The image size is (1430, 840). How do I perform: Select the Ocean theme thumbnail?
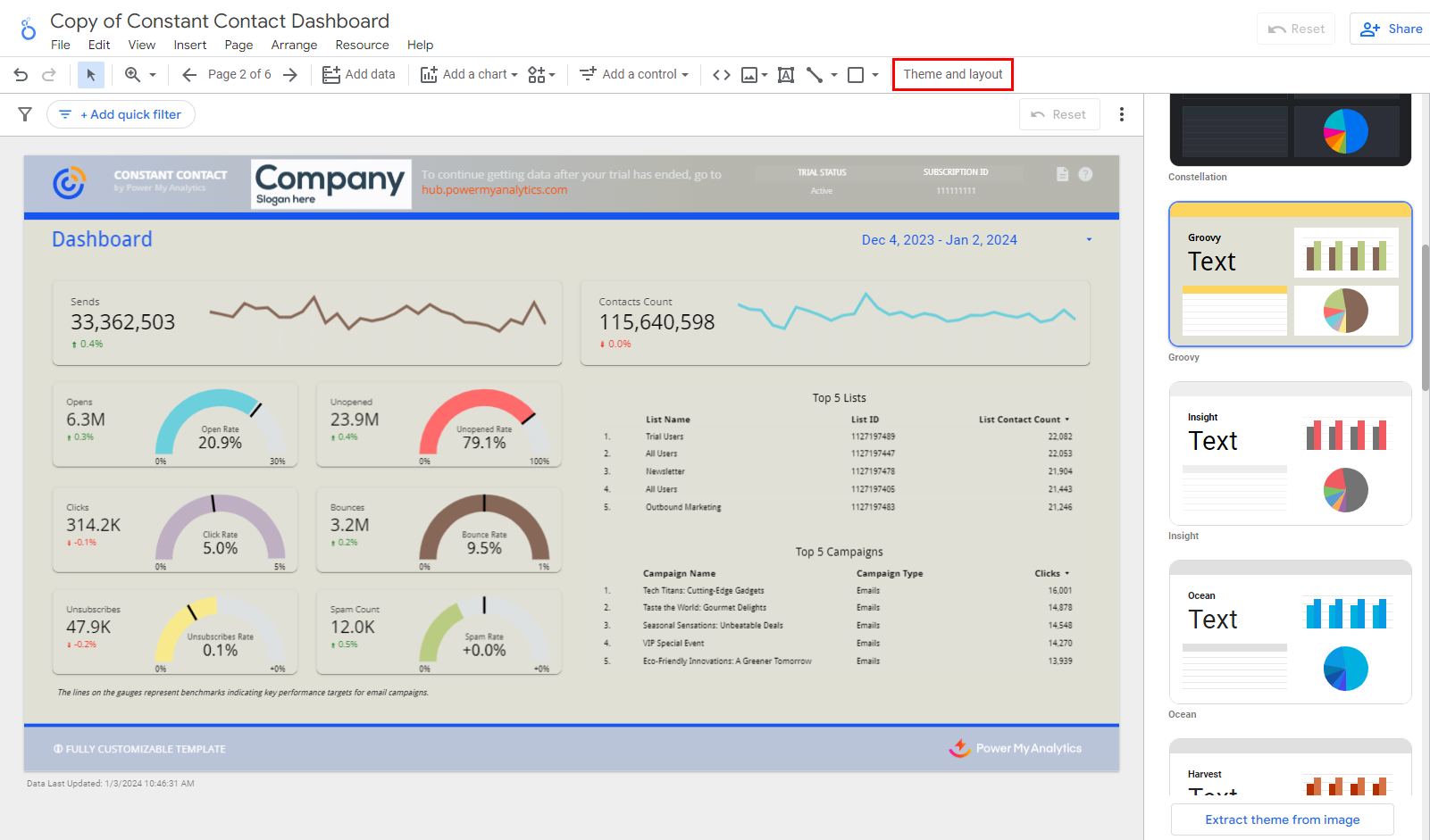pos(1290,632)
